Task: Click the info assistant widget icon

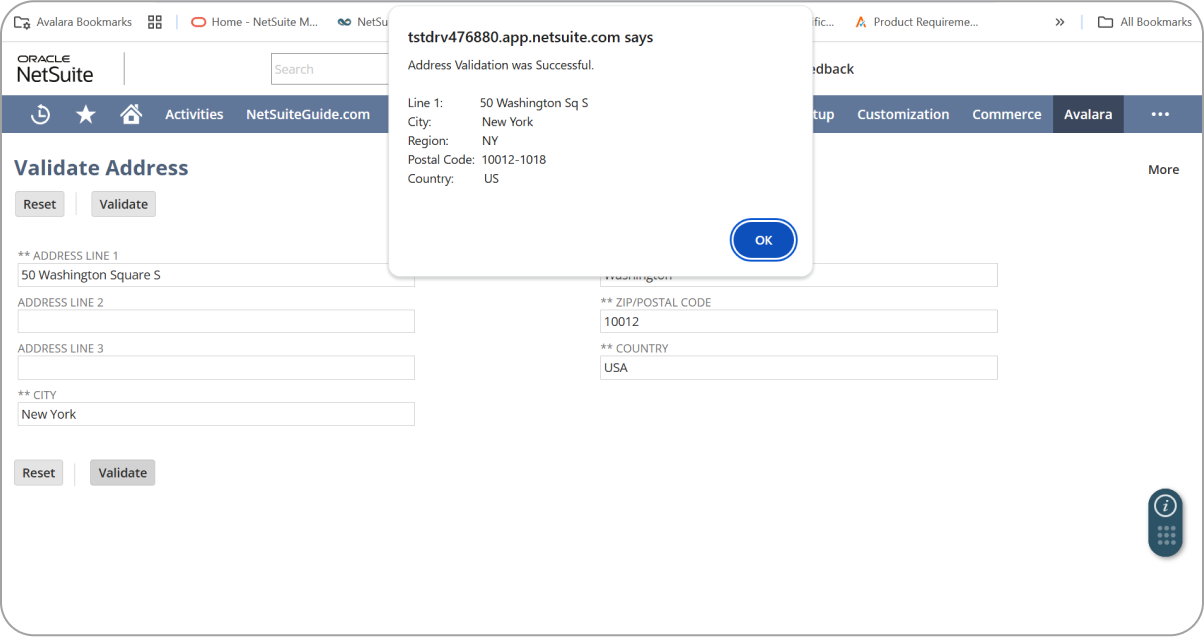Action: click(x=1165, y=507)
